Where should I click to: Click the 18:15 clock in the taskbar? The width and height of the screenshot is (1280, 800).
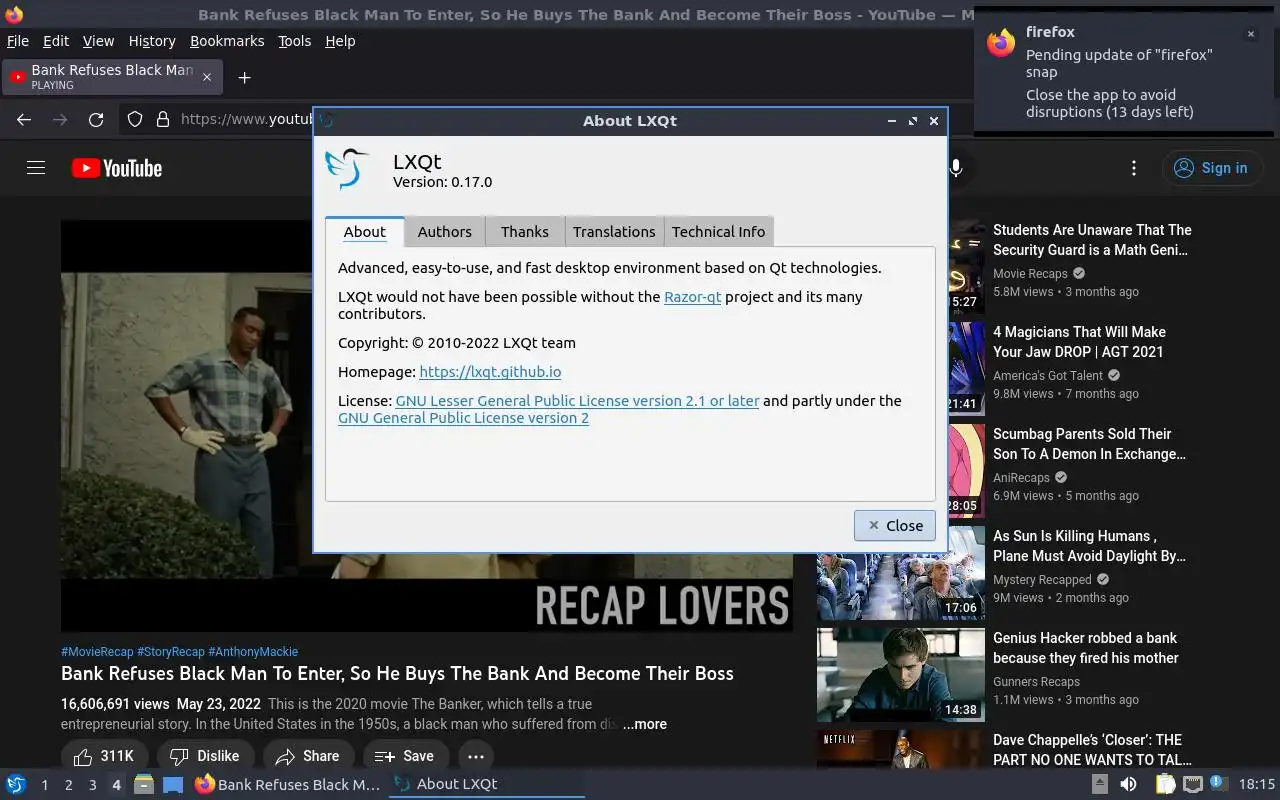pyautogui.click(x=1257, y=784)
